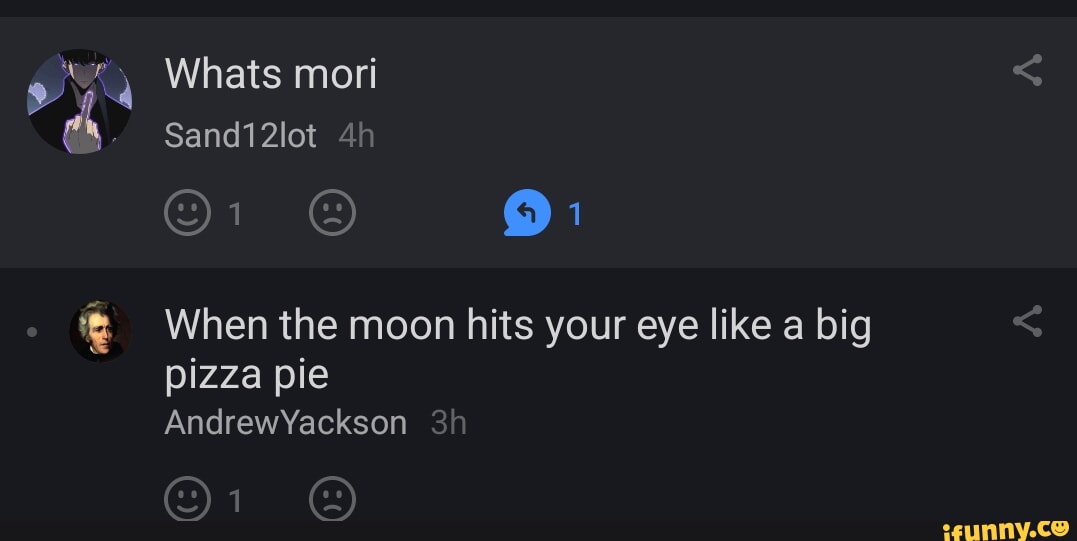
Task: Share AndrewYackson's pizza pie comment
Action: (1027, 321)
